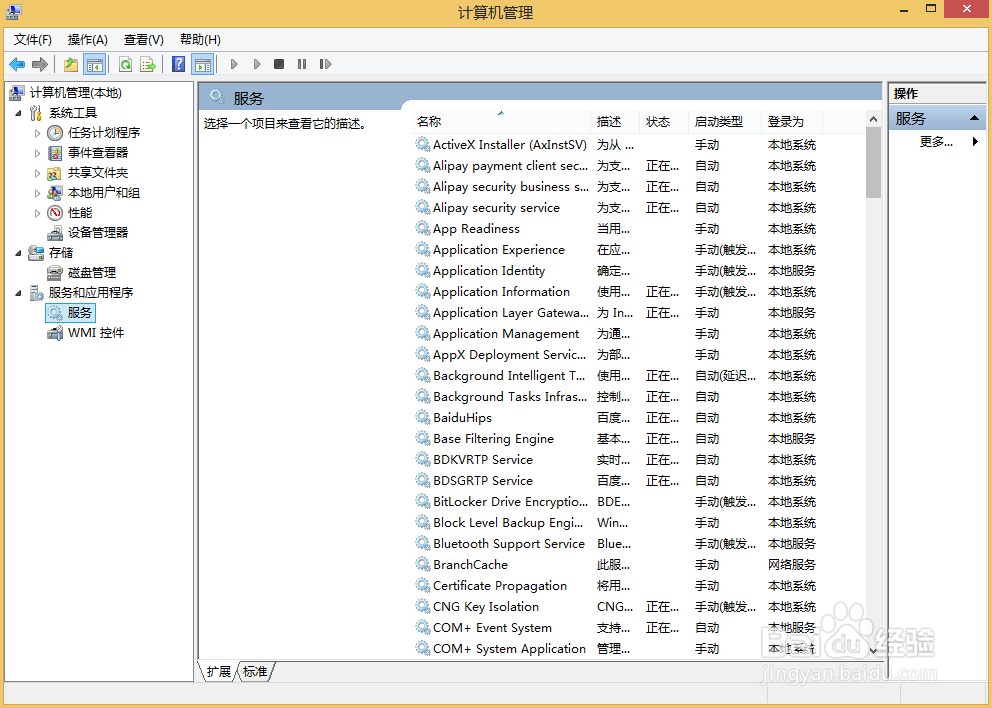Expand the 性能 tree node

pyautogui.click(x=37, y=213)
